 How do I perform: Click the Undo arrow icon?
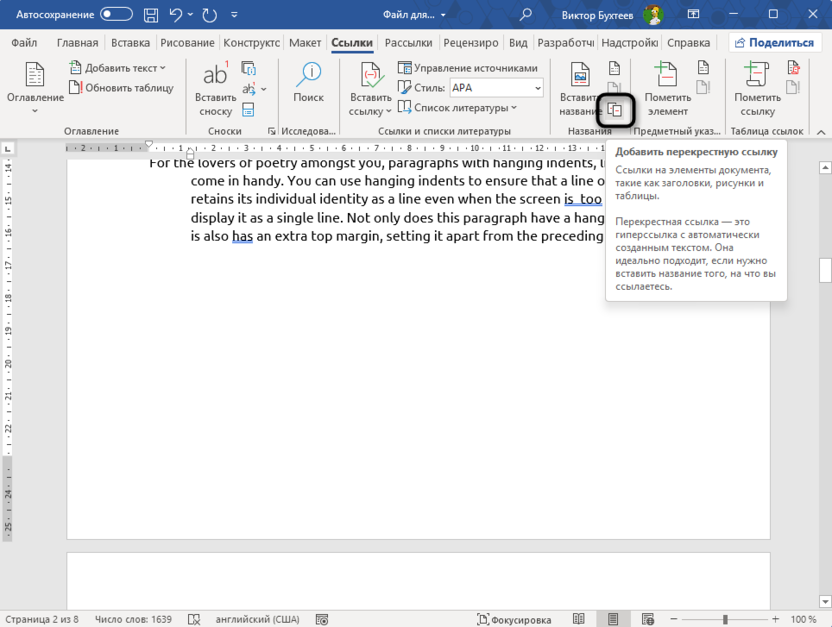point(177,15)
